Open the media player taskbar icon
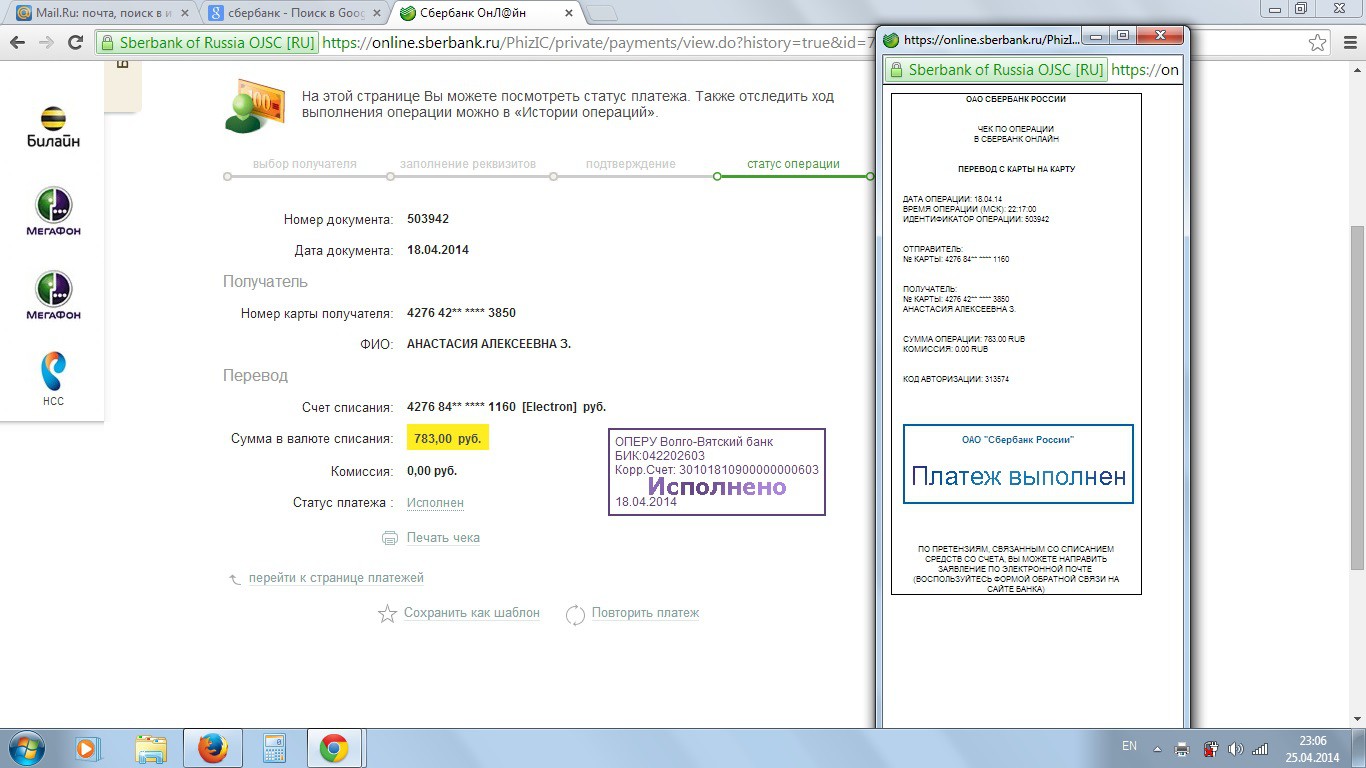This screenshot has height=768, width=1366. [x=88, y=748]
